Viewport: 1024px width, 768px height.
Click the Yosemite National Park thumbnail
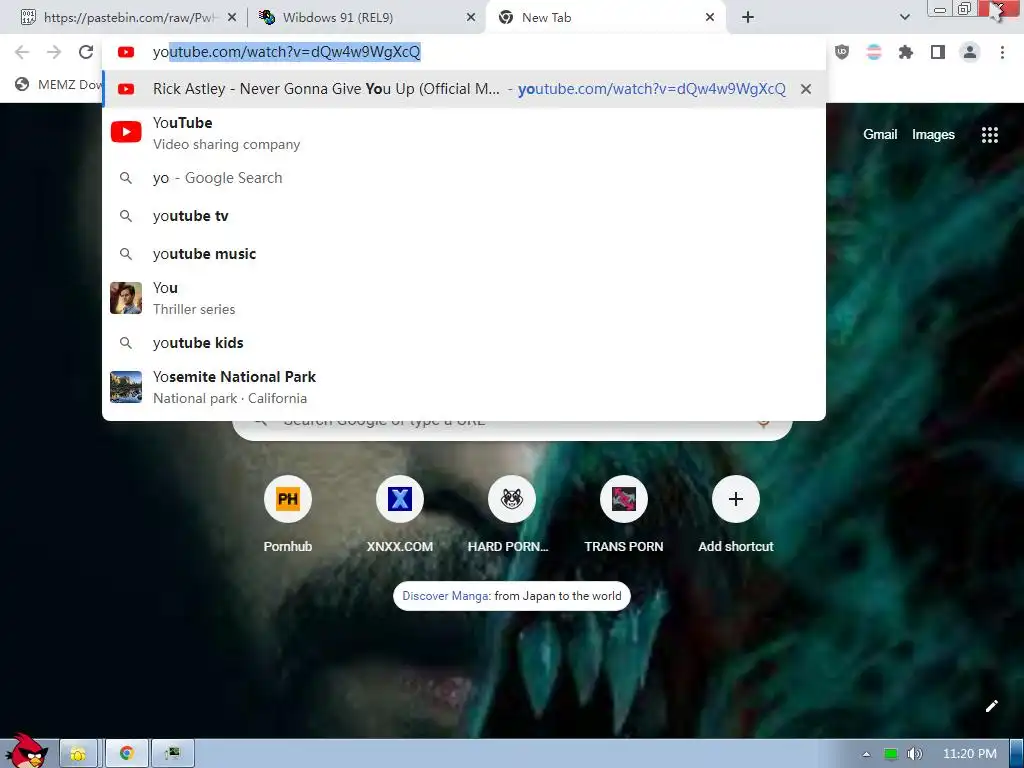(x=126, y=387)
